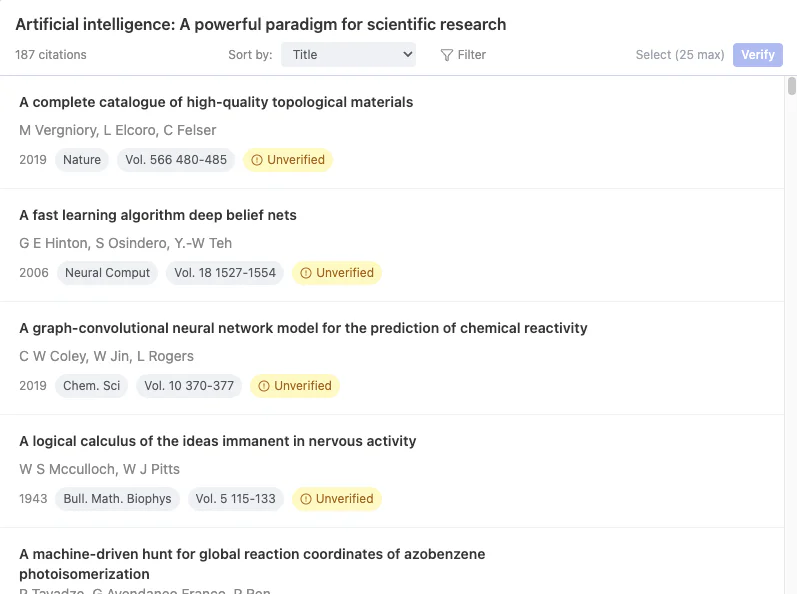Click Unverified badge for logical calculus citation

337,499
